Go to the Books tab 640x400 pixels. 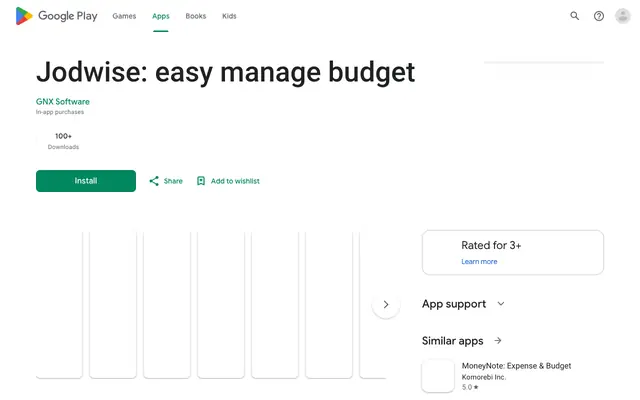(196, 16)
